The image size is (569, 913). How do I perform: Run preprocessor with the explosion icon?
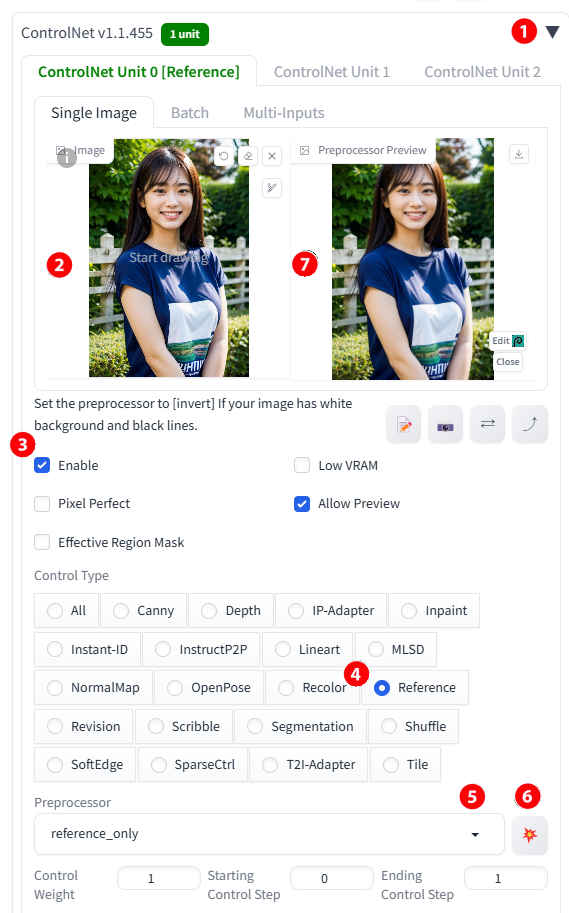(529, 835)
